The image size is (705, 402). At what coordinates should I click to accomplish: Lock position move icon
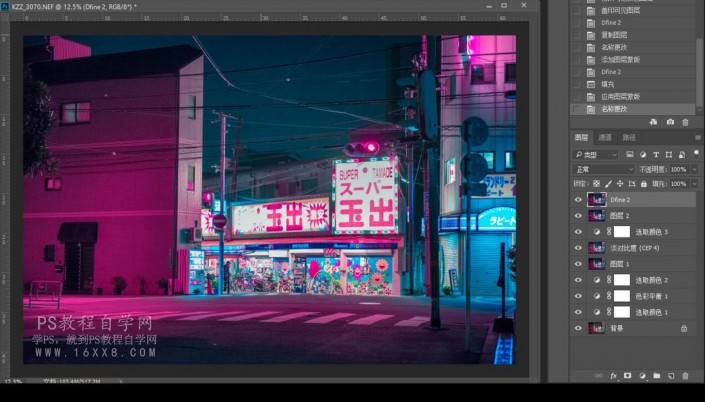[x=620, y=184]
